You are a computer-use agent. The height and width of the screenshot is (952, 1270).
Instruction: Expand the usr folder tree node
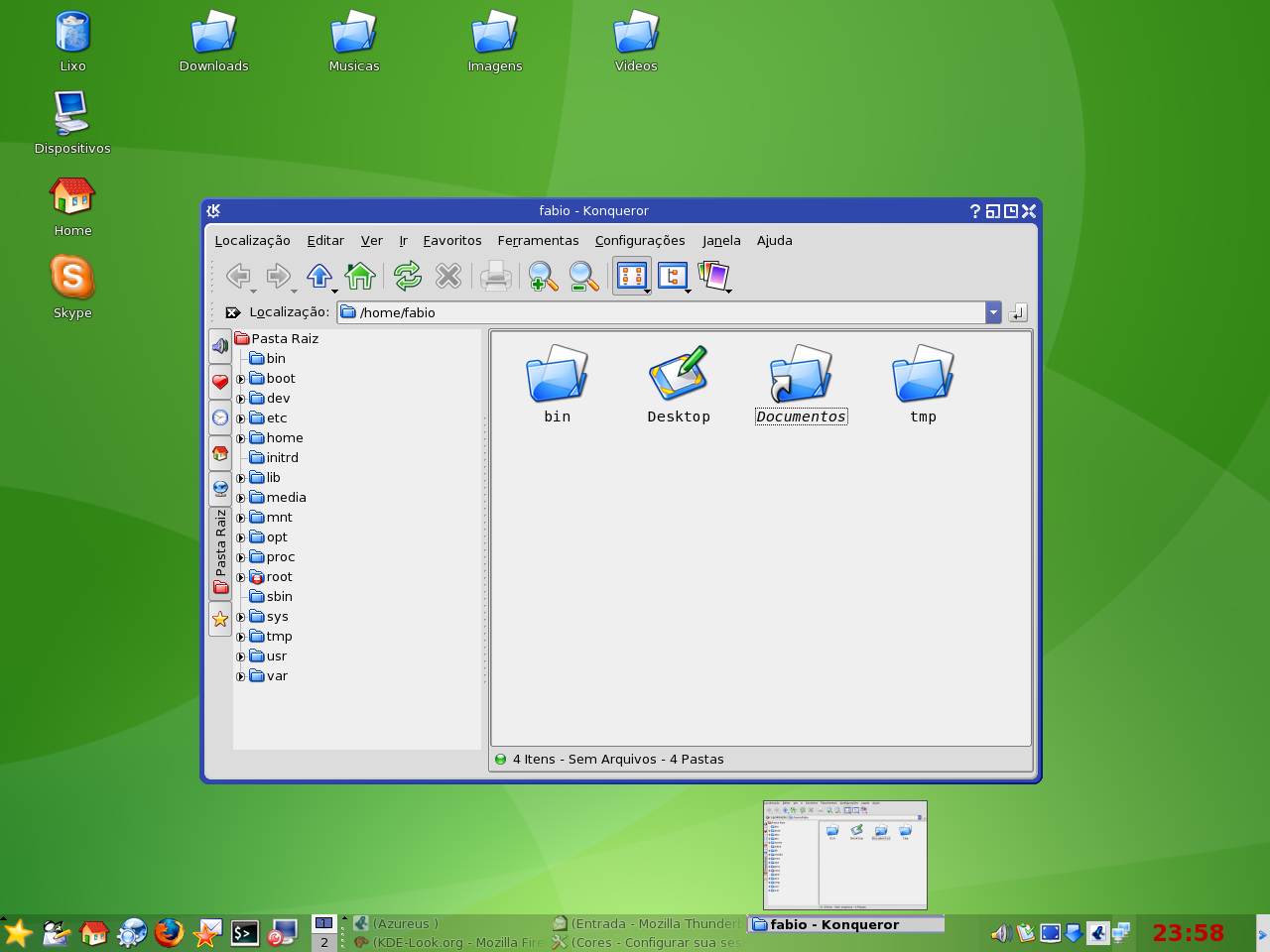(240, 656)
